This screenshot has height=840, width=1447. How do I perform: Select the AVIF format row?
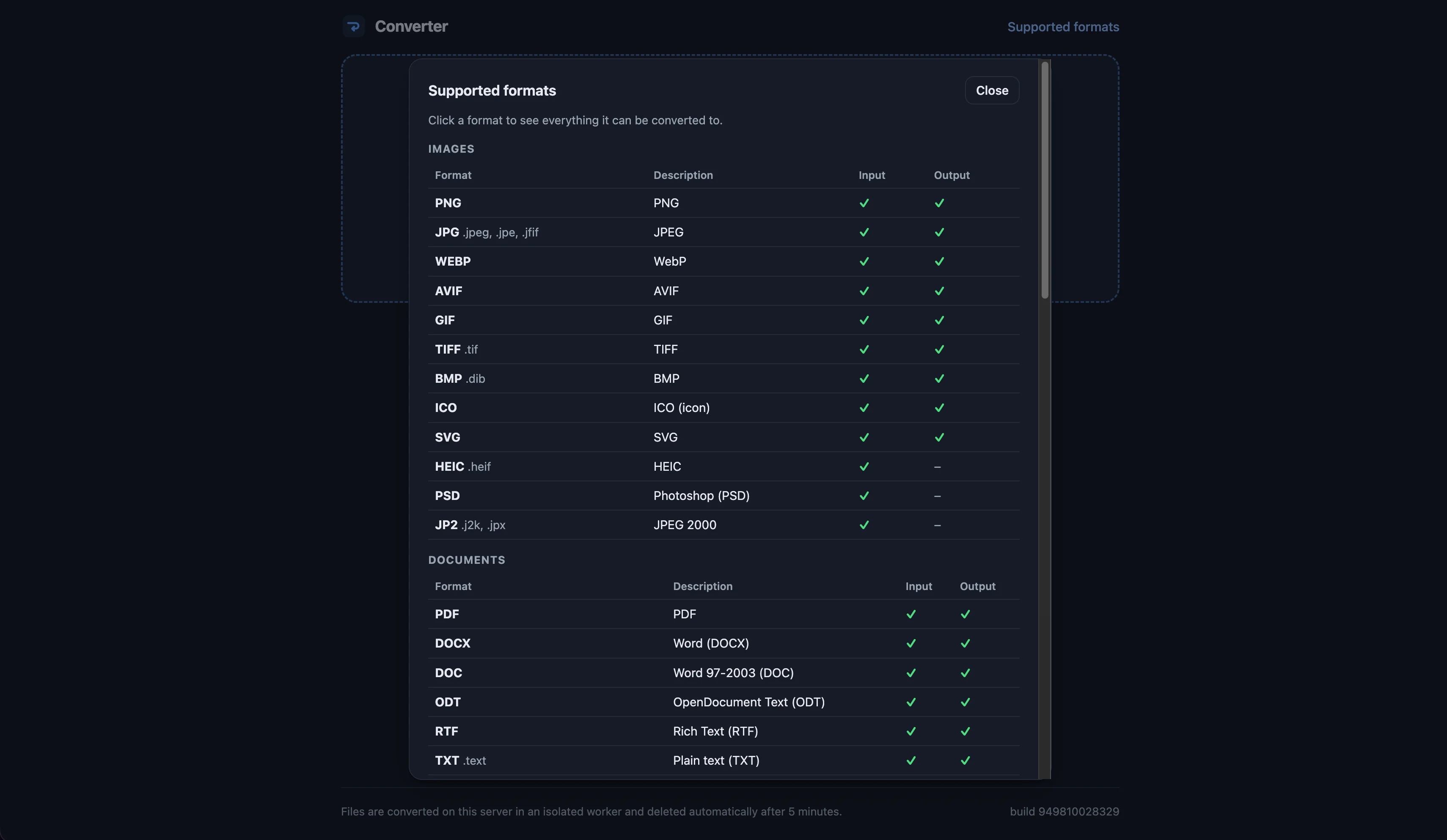pyautogui.click(x=723, y=291)
